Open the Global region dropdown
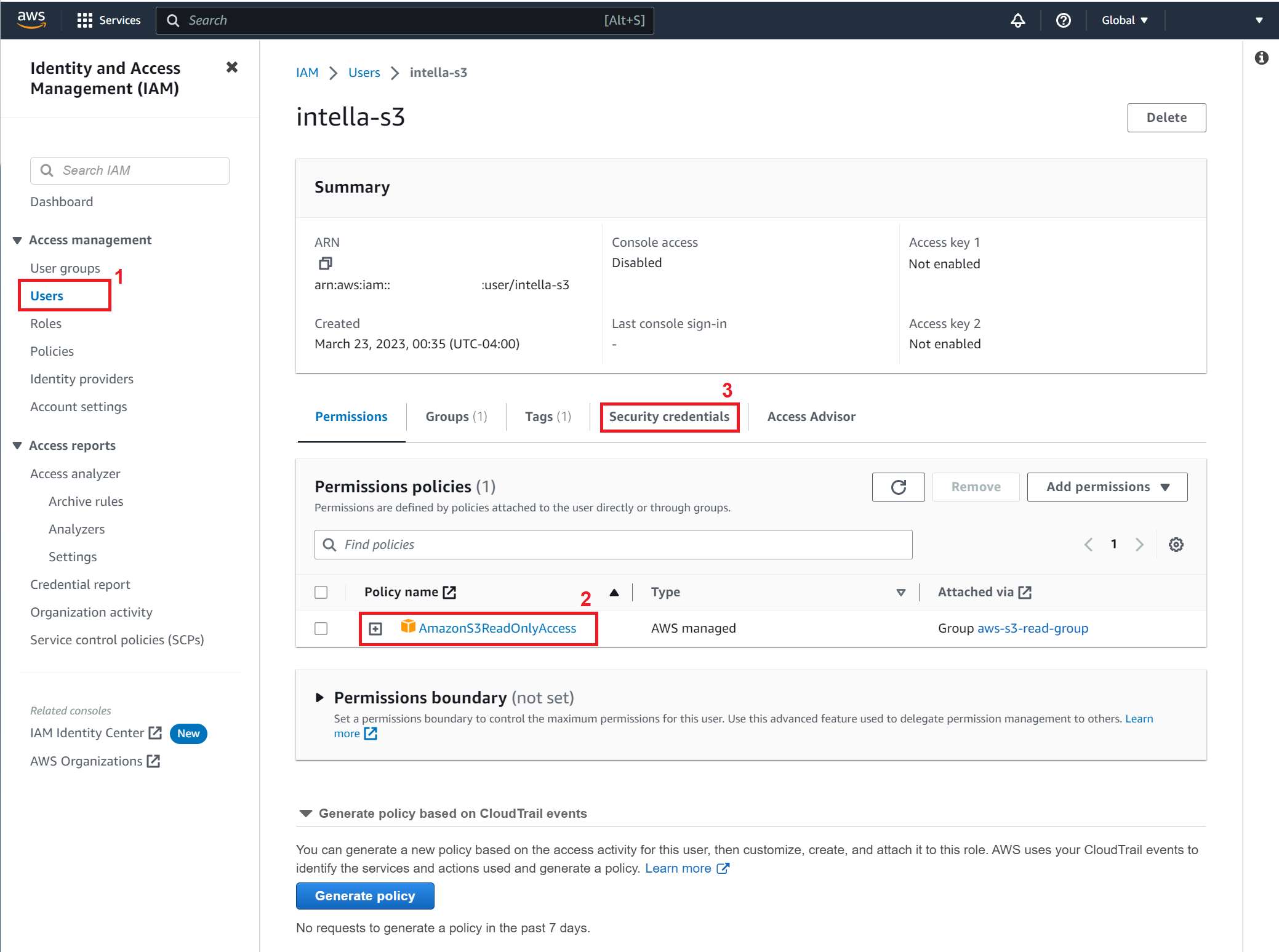This screenshot has width=1279, height=952. point(1125,20)
